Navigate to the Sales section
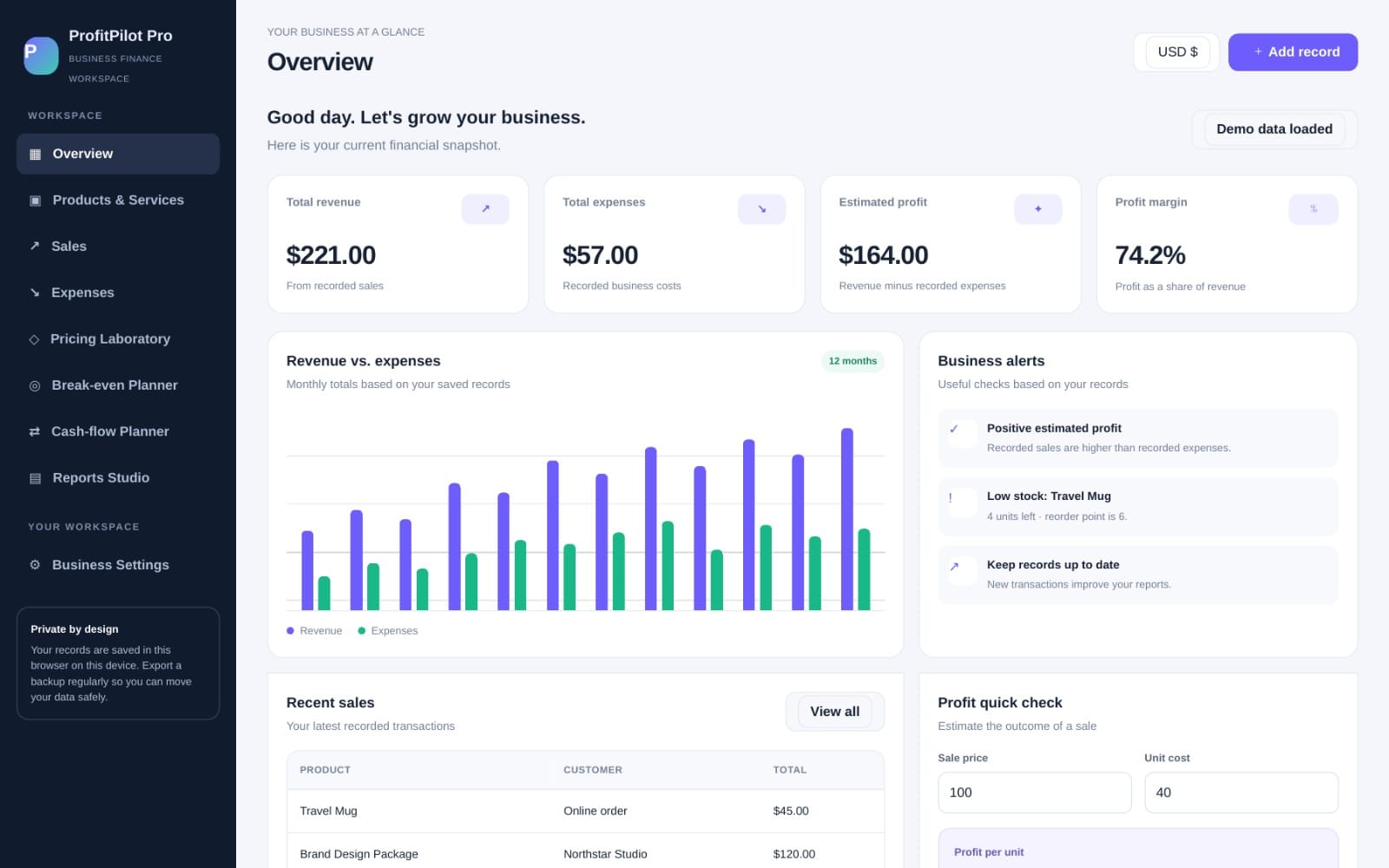This screenshot has height=868, width=1389. click(118, 247)
